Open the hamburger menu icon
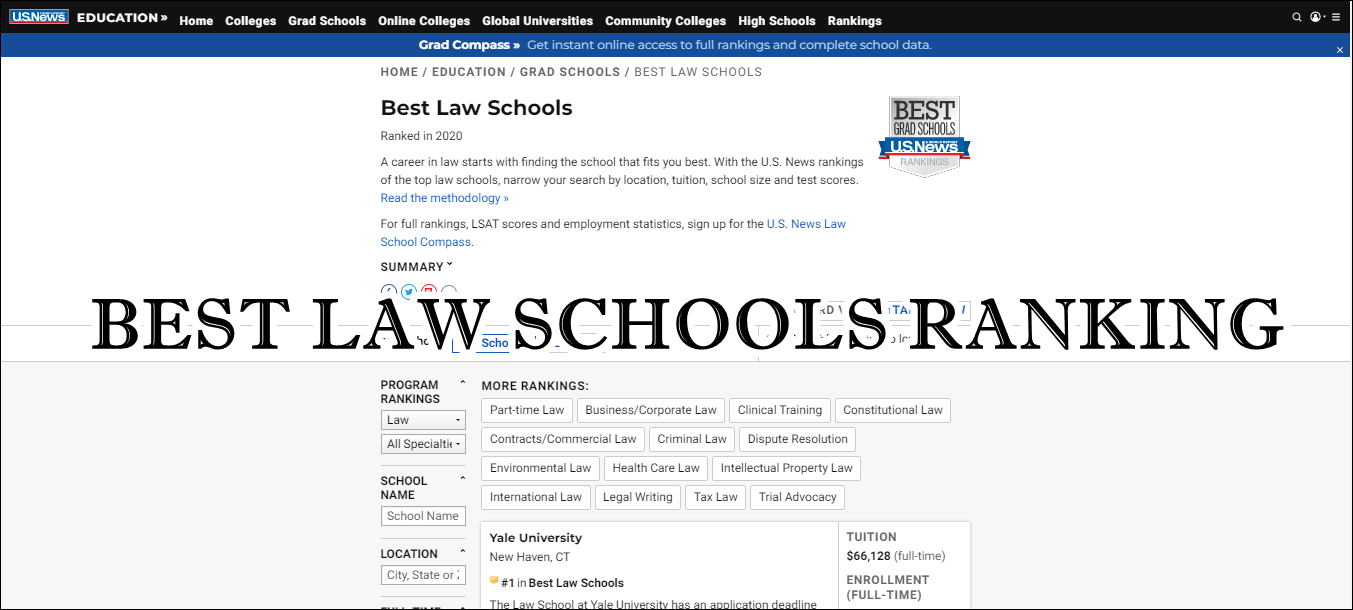This screenshot has width=1353, height=610. (1336, 17)
